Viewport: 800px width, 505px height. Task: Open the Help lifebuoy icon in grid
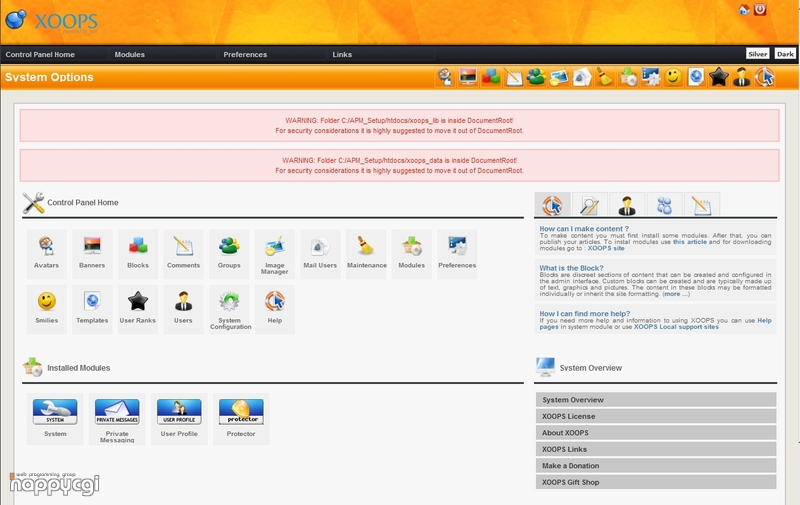click(274, 309)
